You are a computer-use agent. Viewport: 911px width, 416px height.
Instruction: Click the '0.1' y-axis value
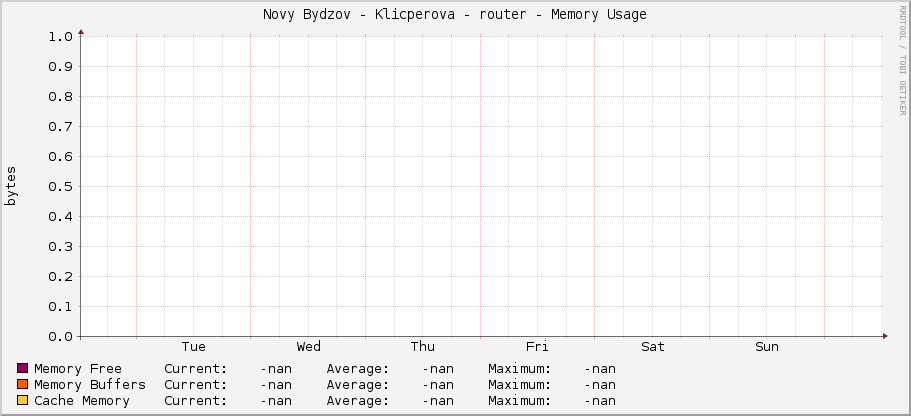60,307
